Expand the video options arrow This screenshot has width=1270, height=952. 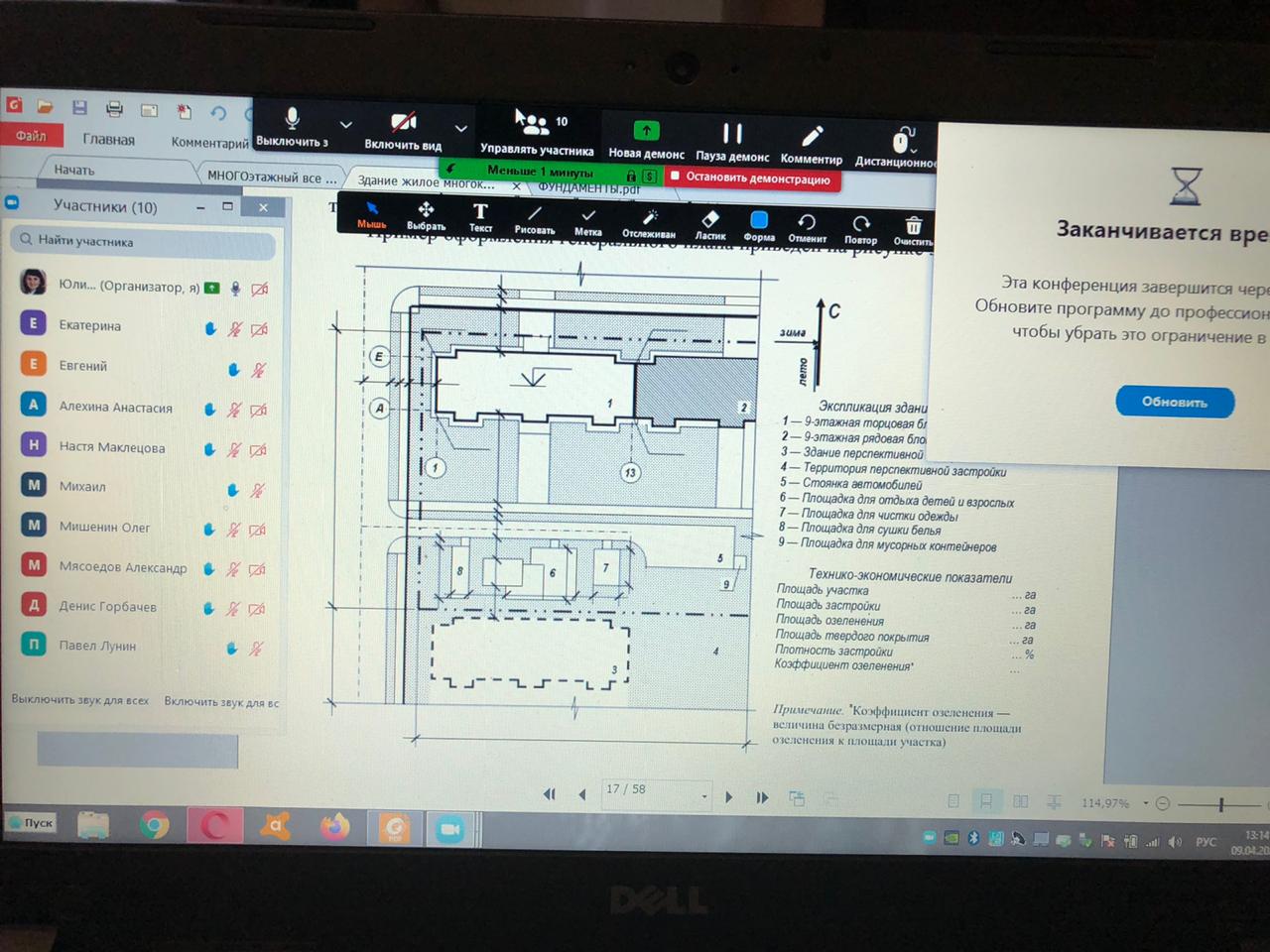point(460,128)
